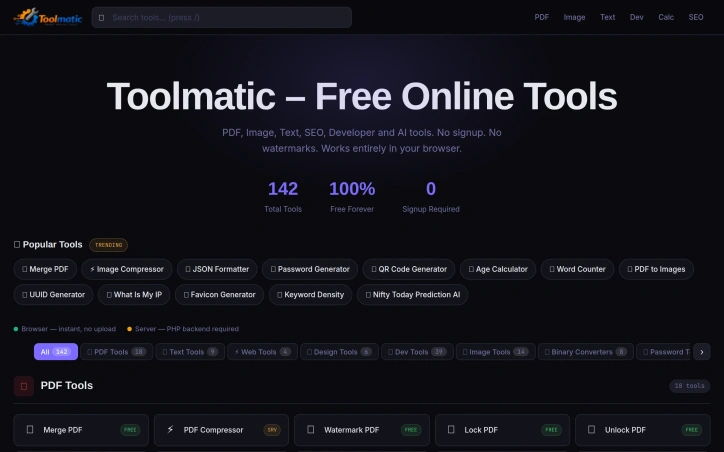This screenshot has width=724, height=452.
Task: Click the Toolmatic logo
Action: 48,18
